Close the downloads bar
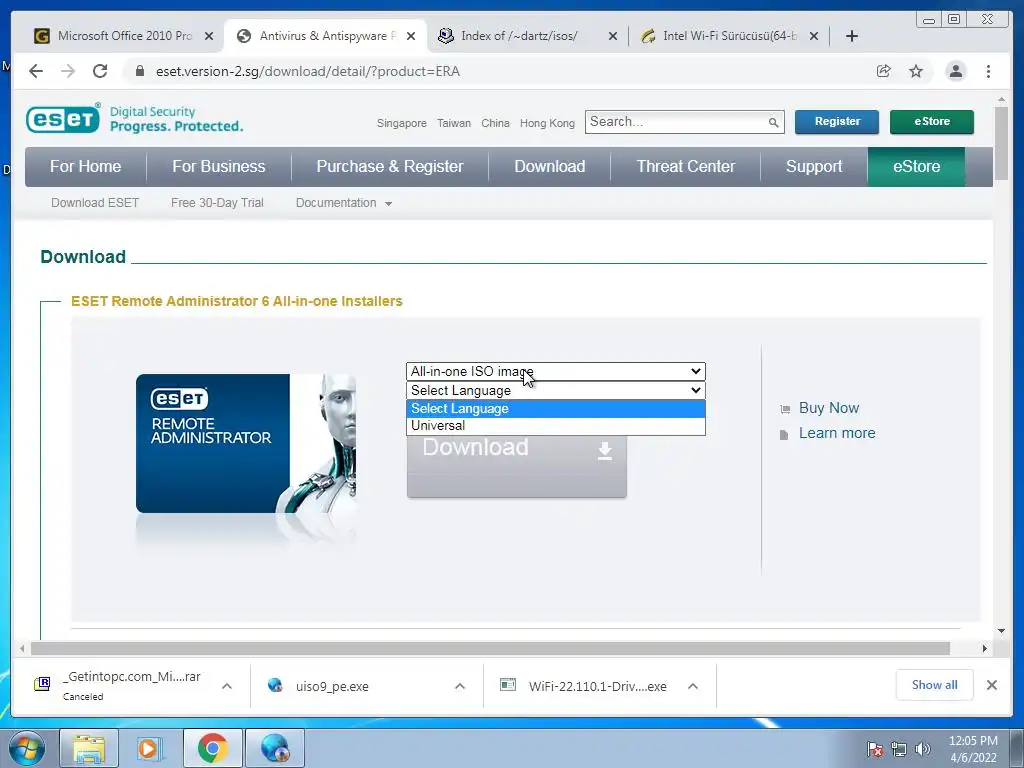The width and height of the screenshot is (1024, 768). tap(991, 685)
